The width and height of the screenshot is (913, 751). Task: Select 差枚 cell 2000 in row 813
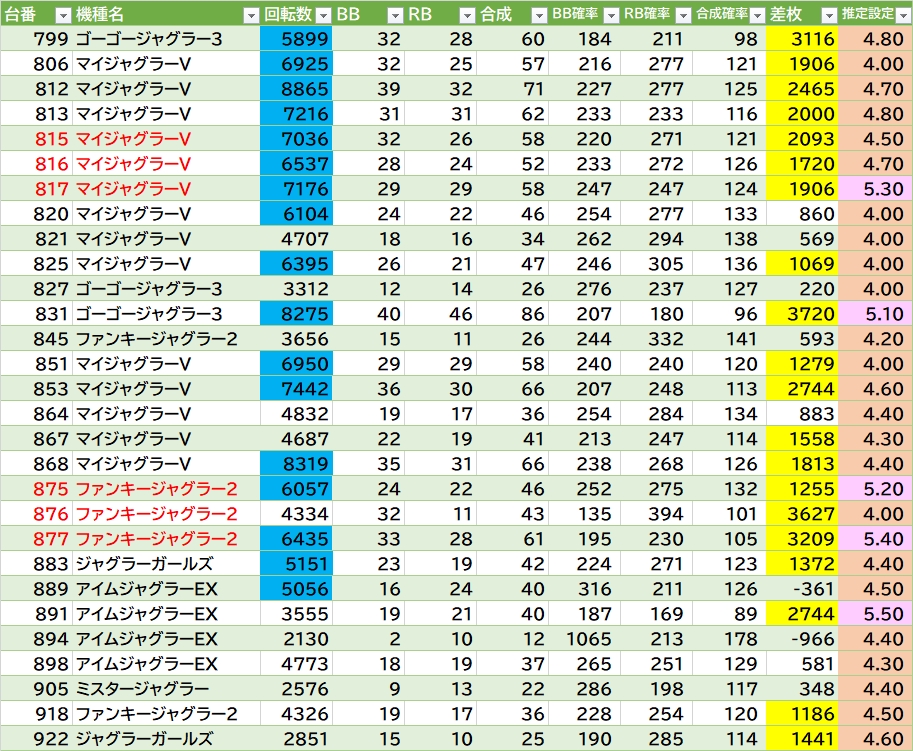click(802, 114)
